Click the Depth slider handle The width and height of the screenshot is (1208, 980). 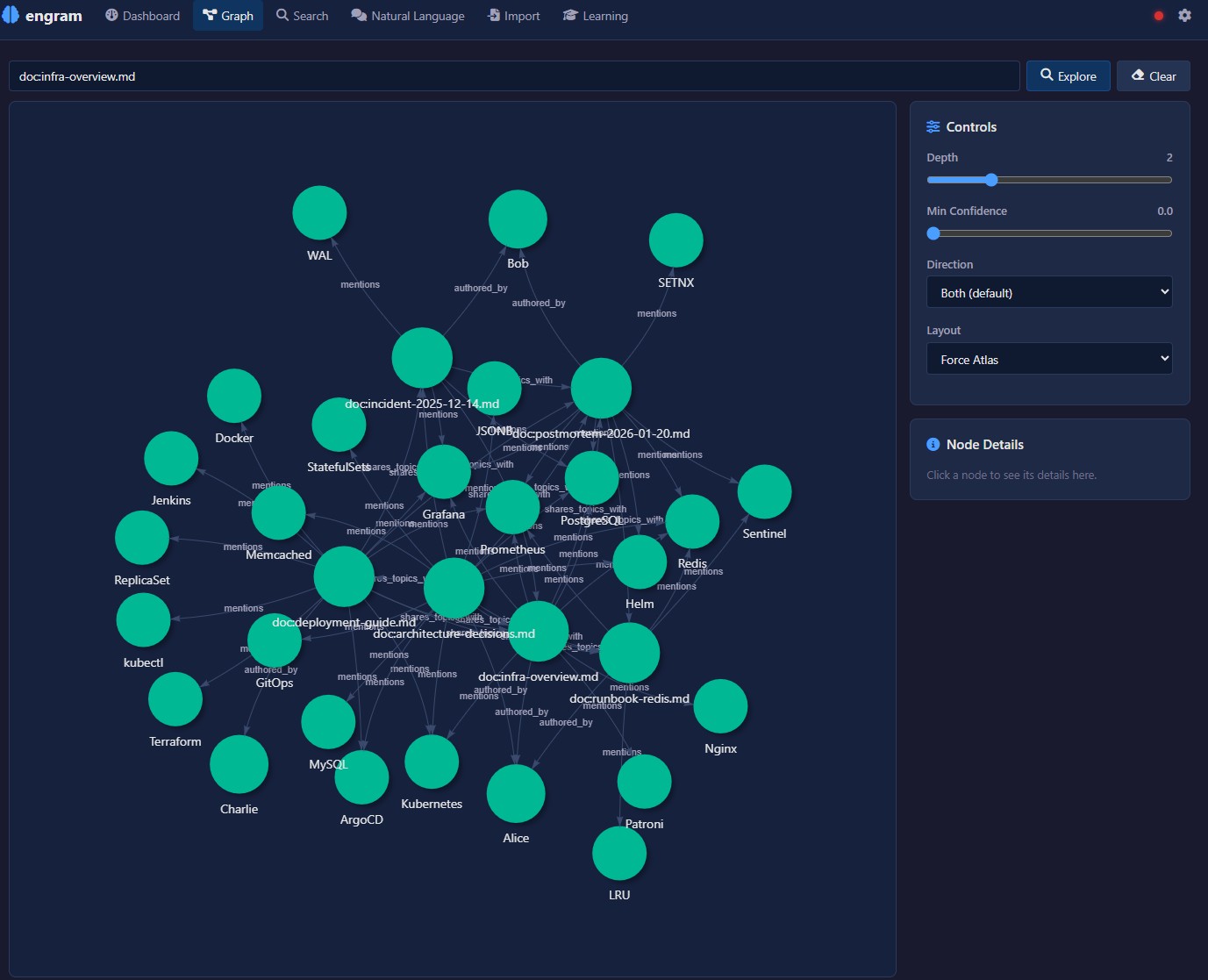991,179
